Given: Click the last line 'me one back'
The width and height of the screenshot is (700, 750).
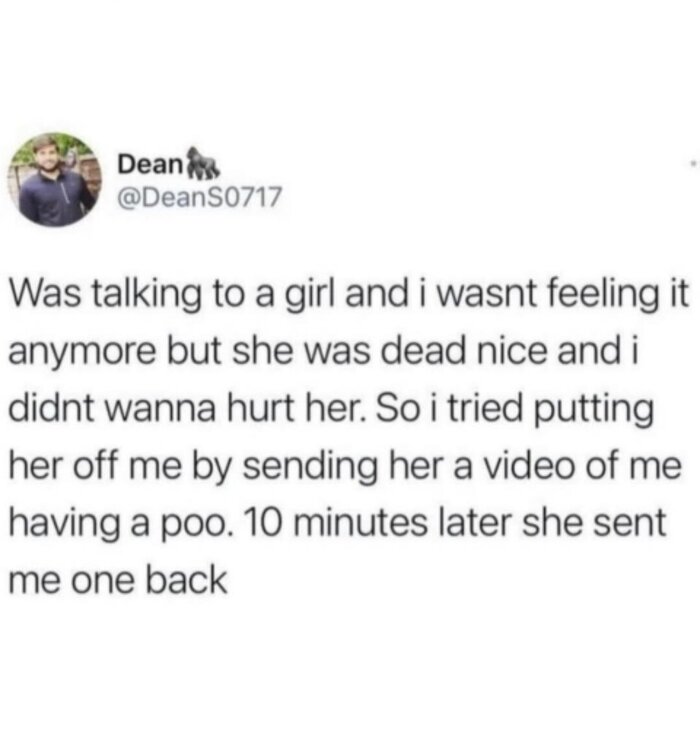Looking at the screenshot, I should tap(118, 580).
